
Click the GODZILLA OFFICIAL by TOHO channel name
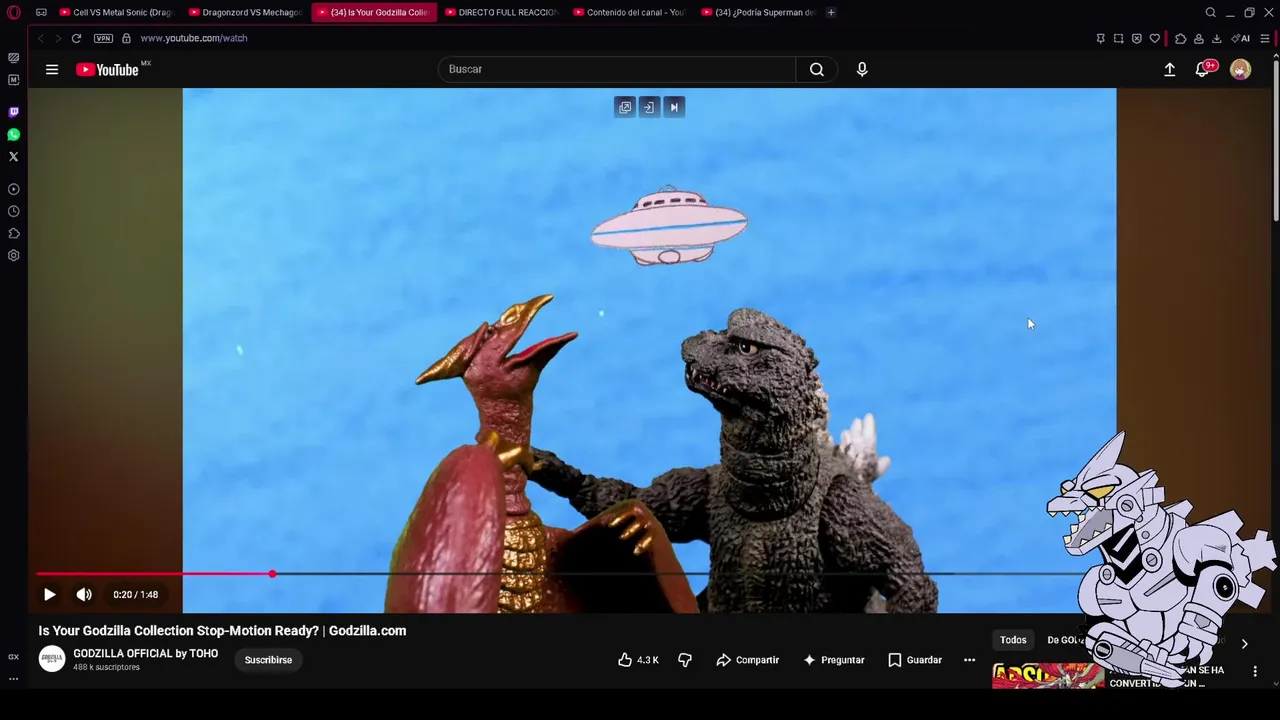point(145,653)
